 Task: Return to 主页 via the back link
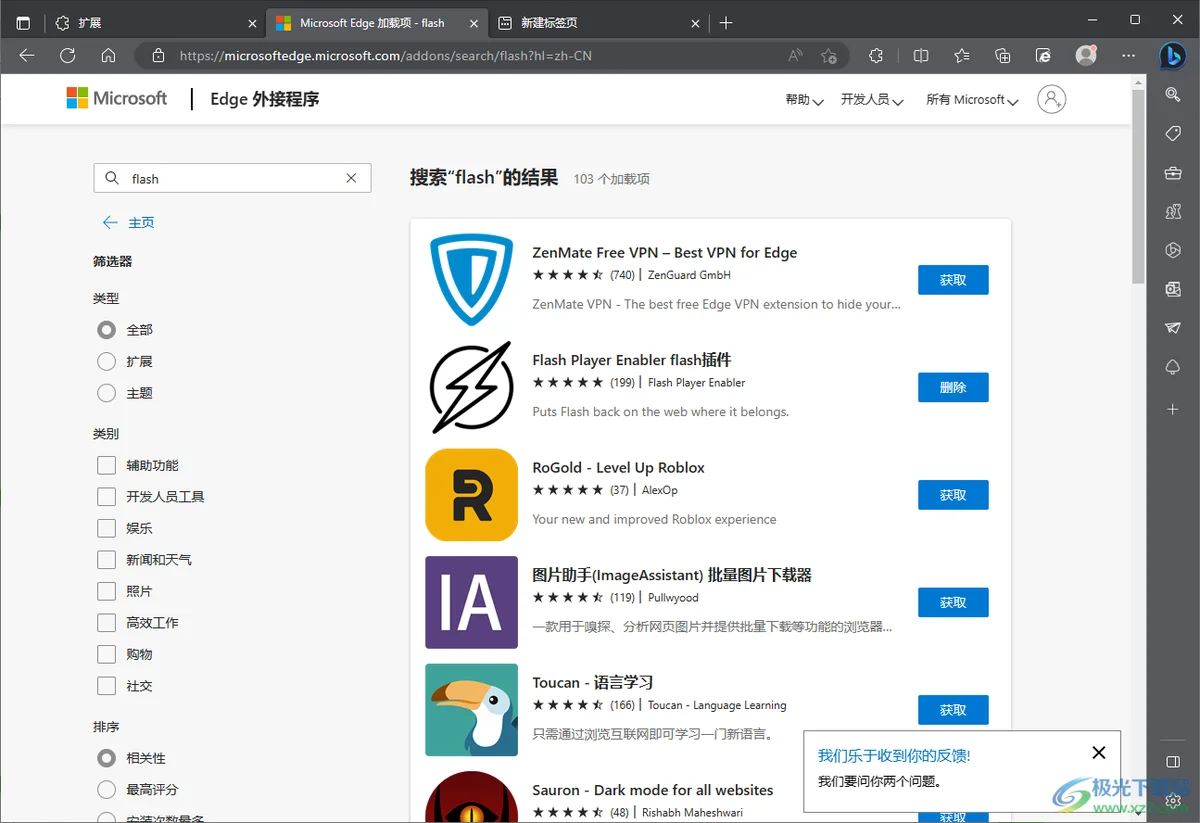click(x=129, y=222)
